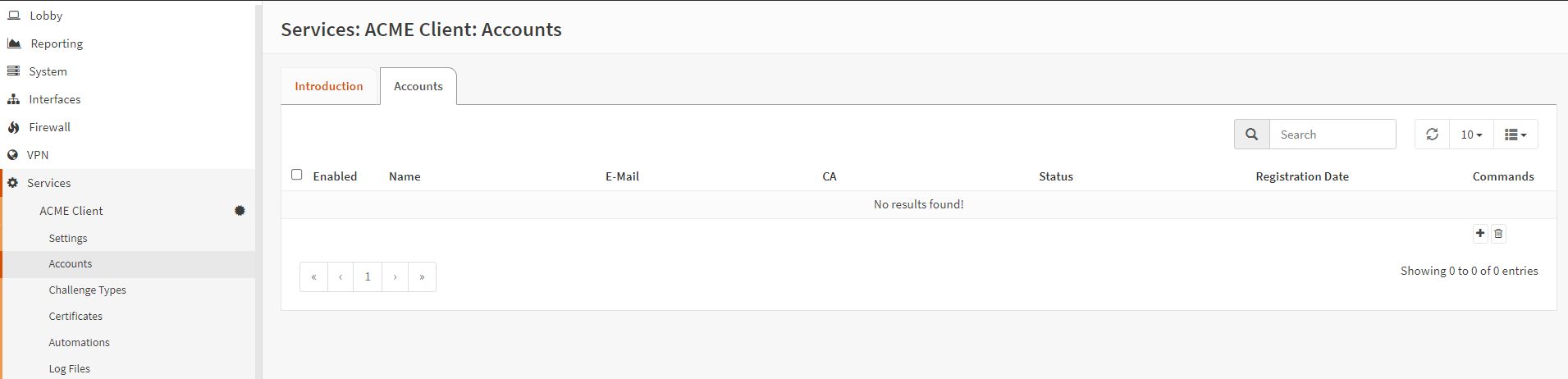Click the ACME Client gear icon
1568x379 pixels.
tap(240, 211)
